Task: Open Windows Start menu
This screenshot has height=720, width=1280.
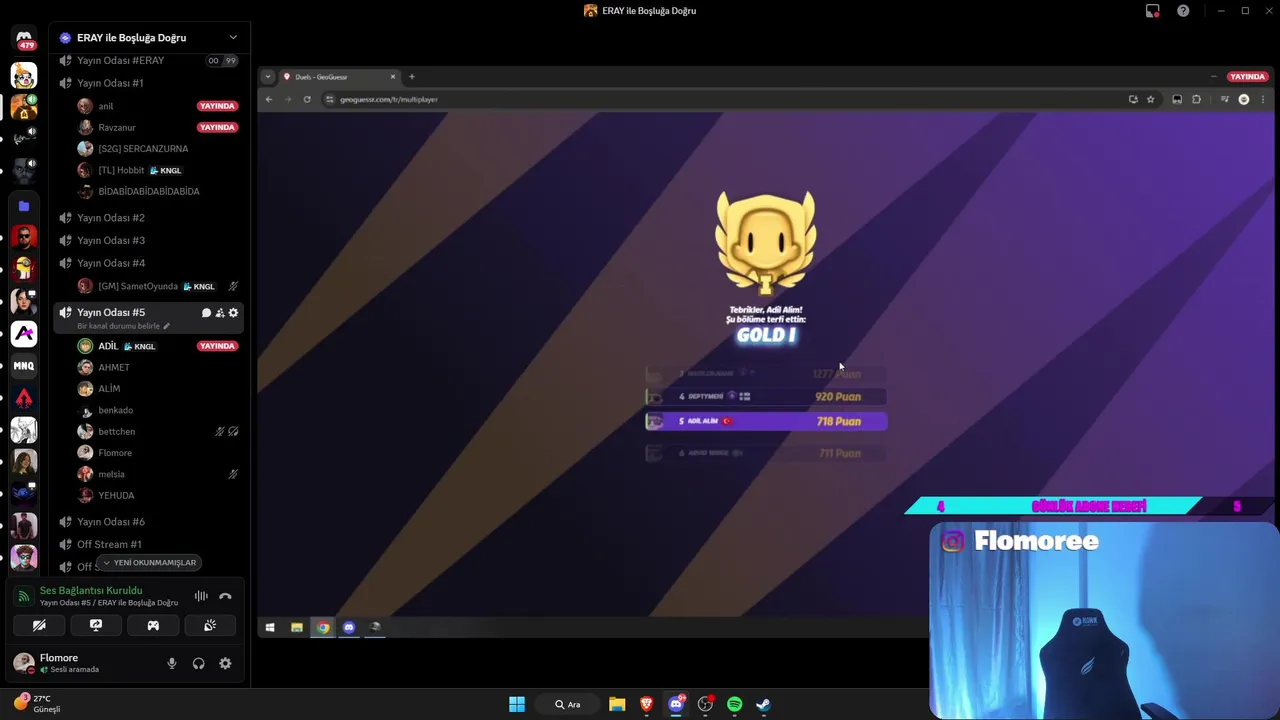Action: 517,704
